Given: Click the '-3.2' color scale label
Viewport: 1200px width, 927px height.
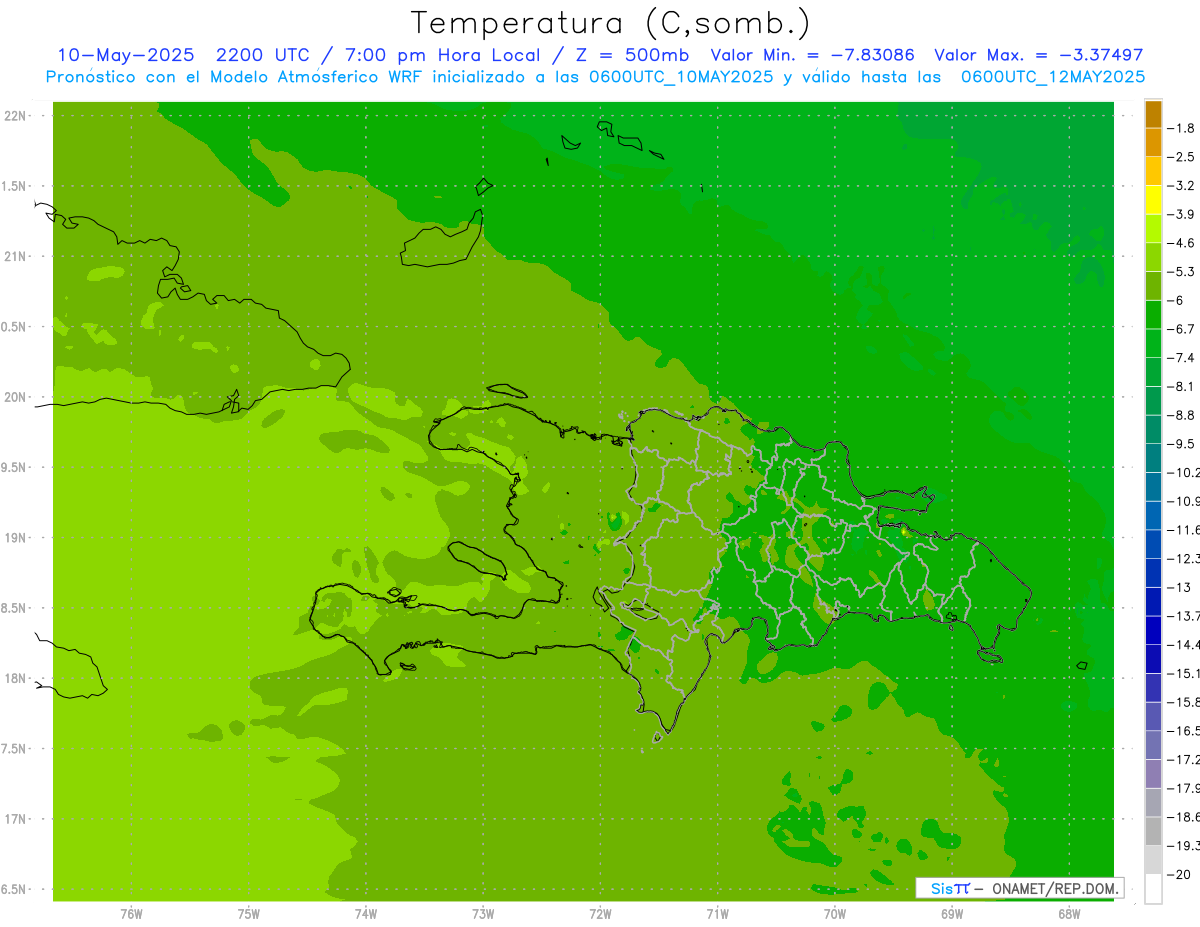Looking at the screenshot, I should [1182, 186].
